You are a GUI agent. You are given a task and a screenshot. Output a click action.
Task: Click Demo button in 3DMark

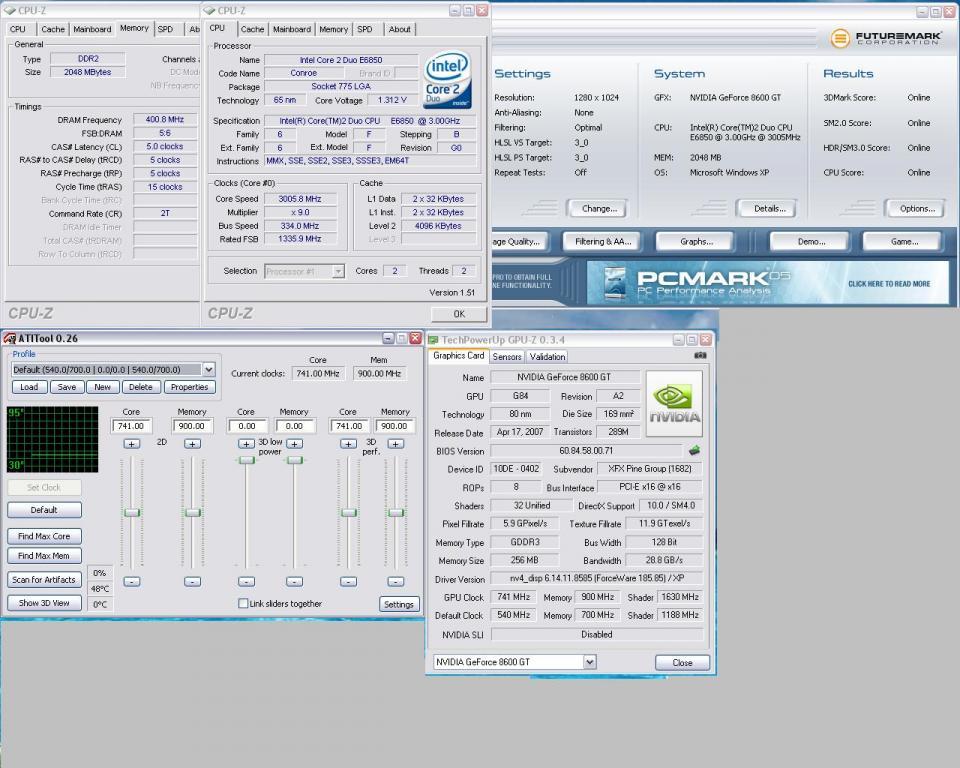click(x=811, y=241)
